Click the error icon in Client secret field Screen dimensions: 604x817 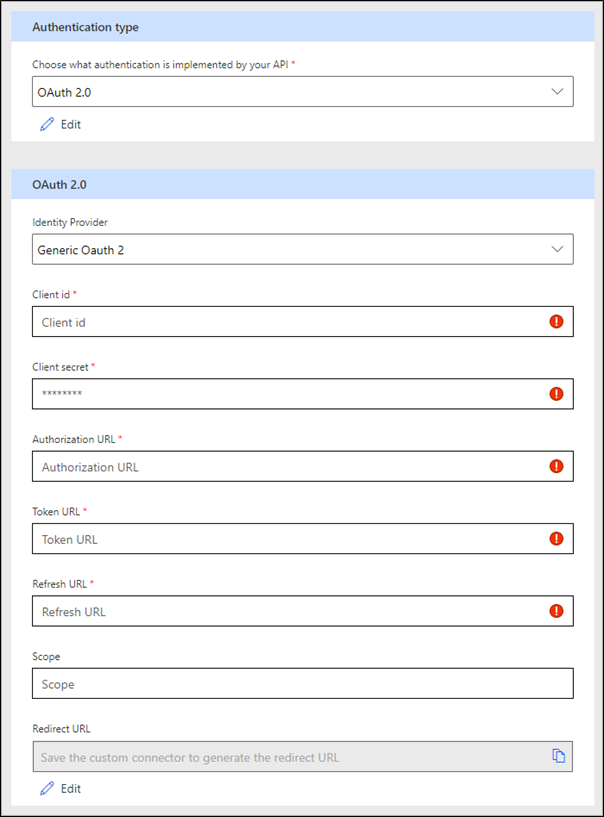pos(557,394)
